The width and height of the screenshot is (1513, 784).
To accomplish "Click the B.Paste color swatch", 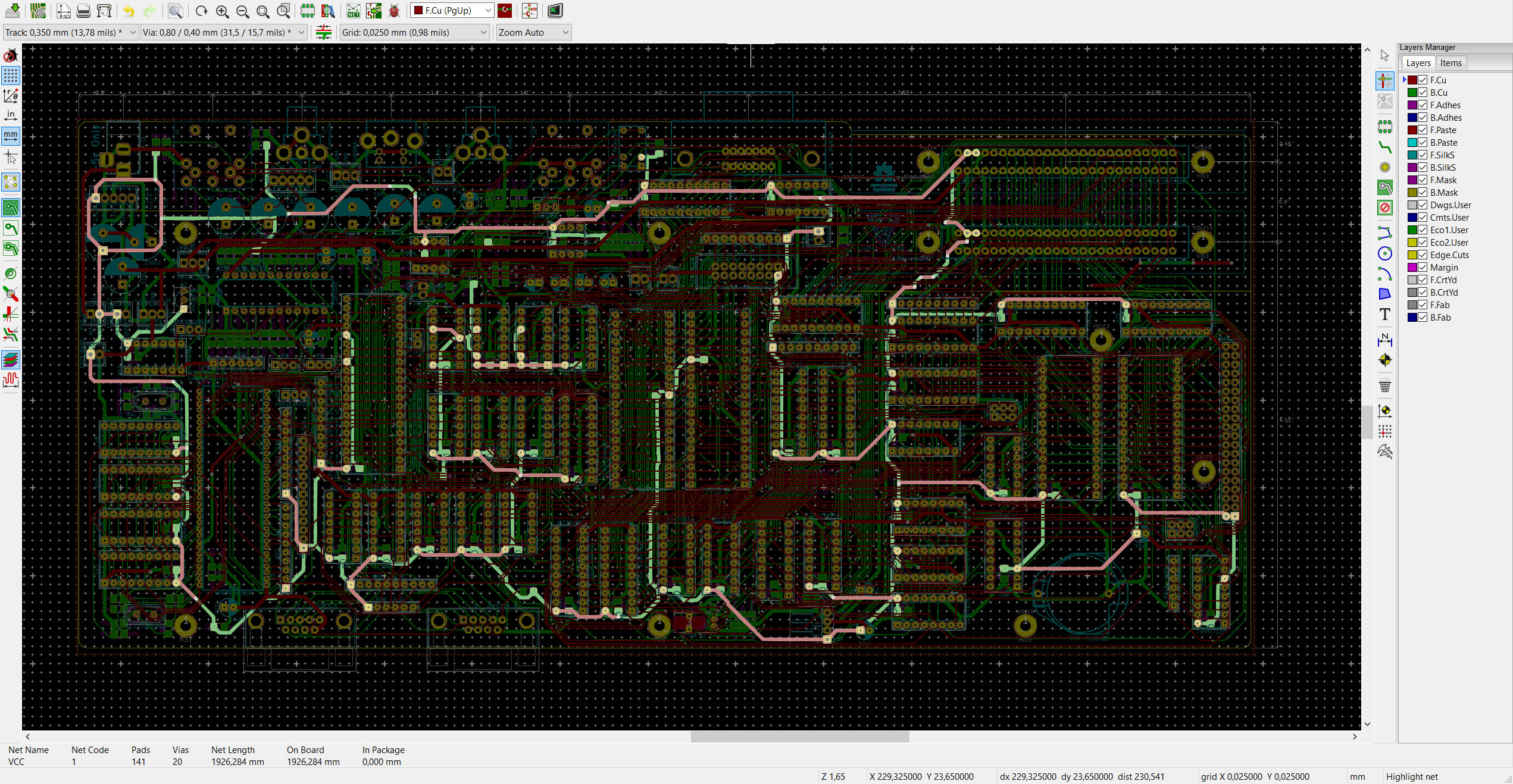I will pos(1412,143).
